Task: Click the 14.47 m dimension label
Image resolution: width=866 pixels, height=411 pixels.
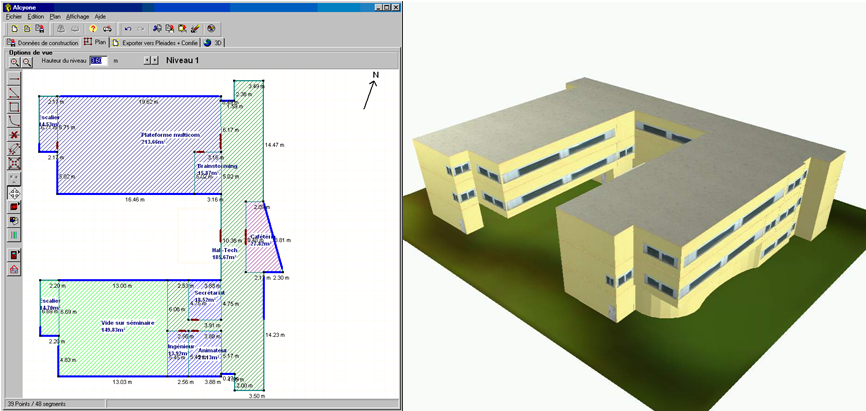Action: click(x=274, y=145)
